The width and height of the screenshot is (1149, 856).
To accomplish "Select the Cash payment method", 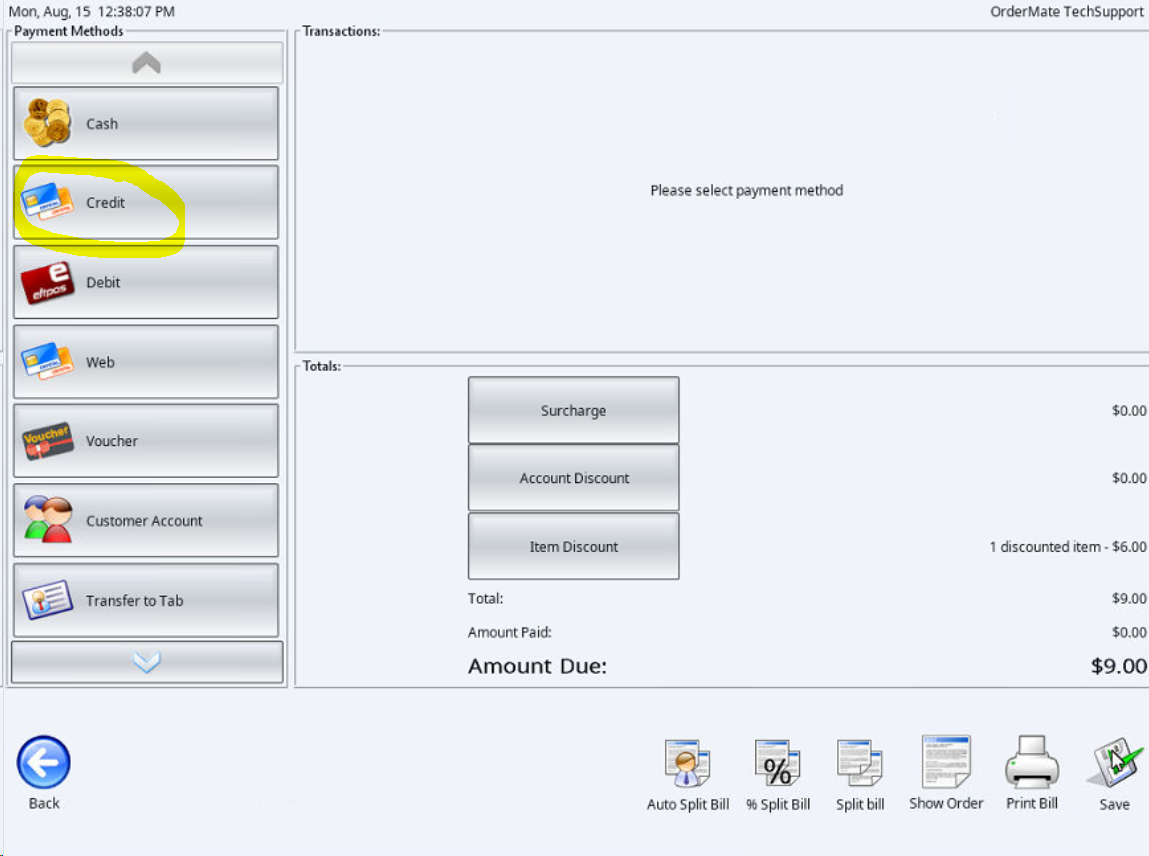I will 146,123.
